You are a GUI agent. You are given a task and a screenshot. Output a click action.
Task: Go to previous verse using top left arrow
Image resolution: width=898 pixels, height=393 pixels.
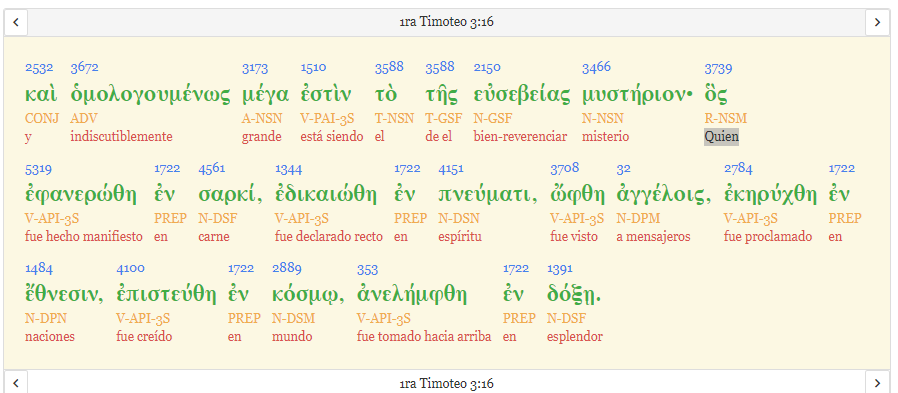point(16,22)
